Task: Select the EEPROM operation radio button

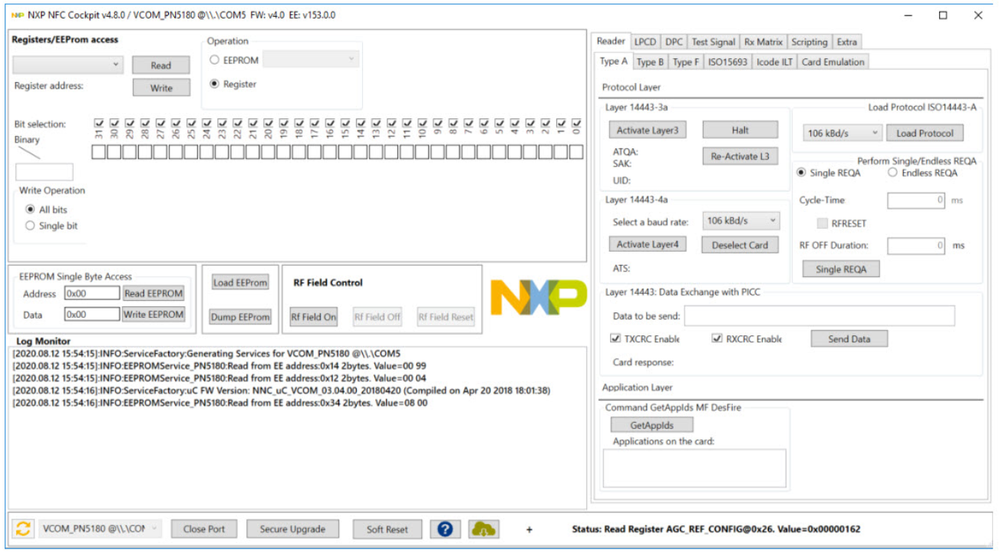Action: pos(215,60)
